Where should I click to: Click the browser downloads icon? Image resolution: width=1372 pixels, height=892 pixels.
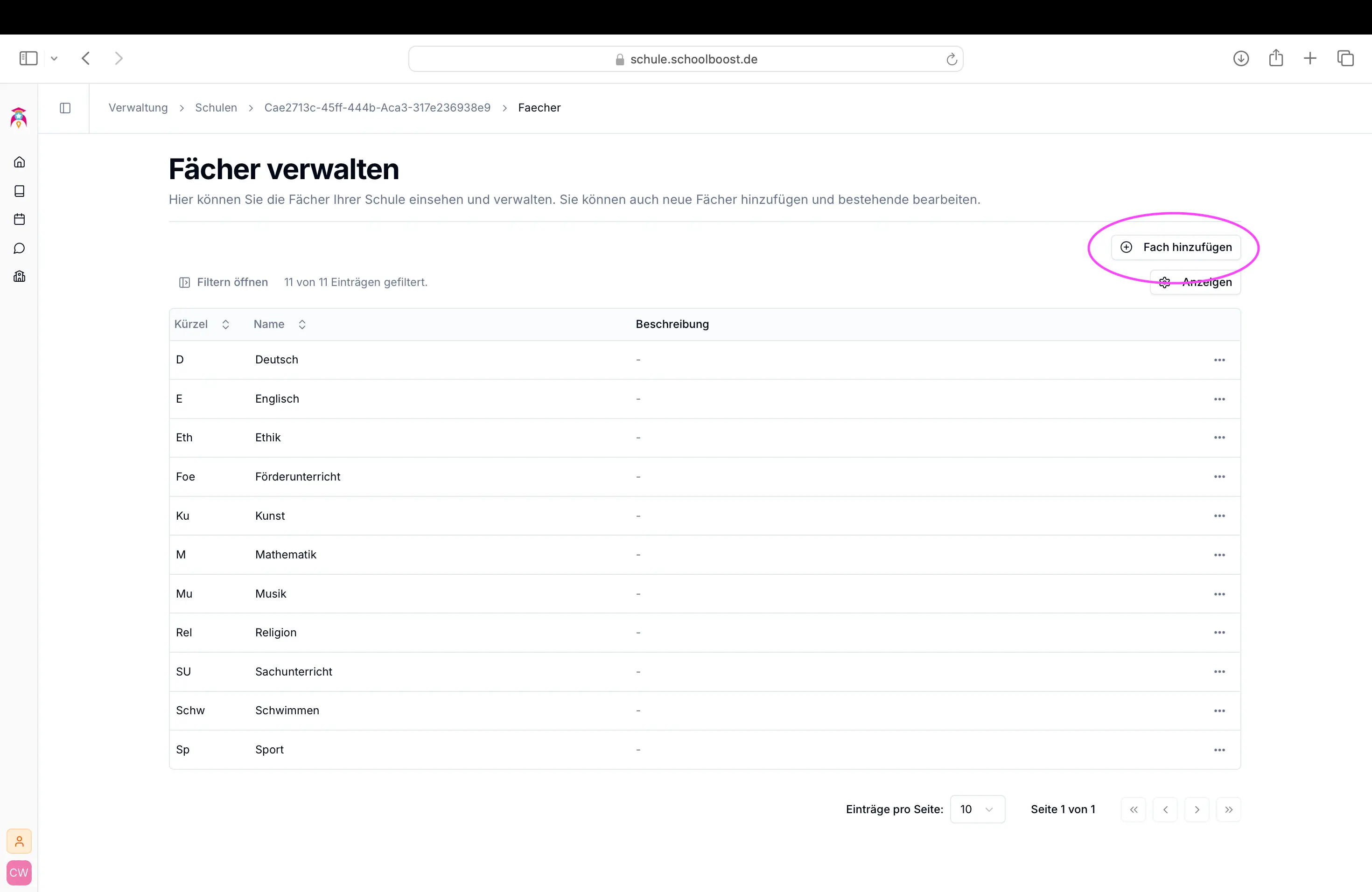pos(1240,58)
